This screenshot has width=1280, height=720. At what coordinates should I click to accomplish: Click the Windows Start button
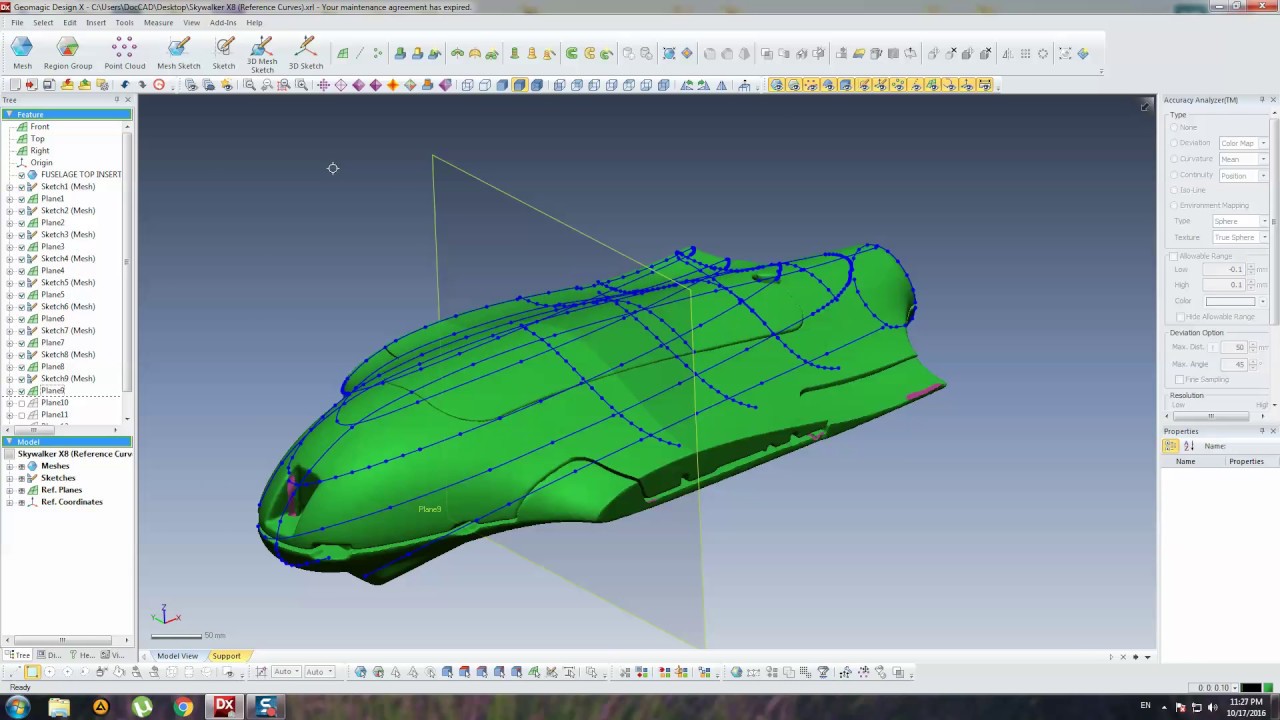pyautogui.click(x=17, y=707)
